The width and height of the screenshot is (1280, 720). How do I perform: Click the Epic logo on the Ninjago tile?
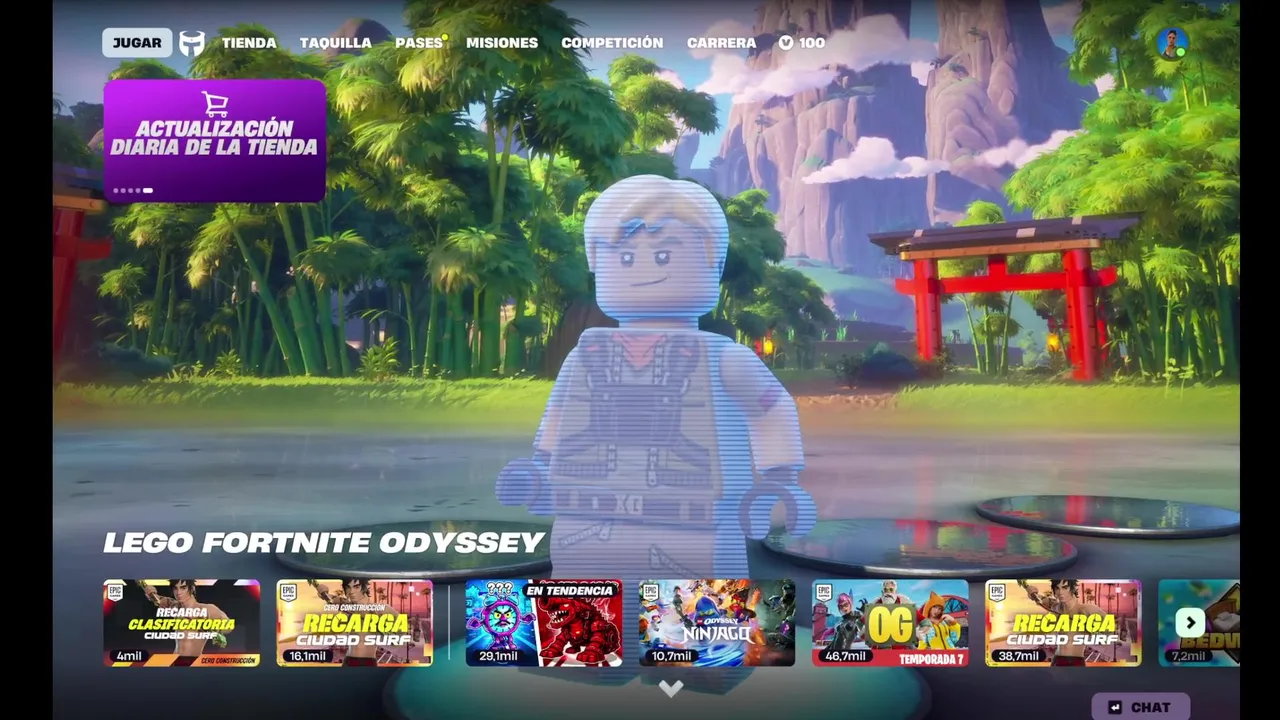tap(650, 593)
